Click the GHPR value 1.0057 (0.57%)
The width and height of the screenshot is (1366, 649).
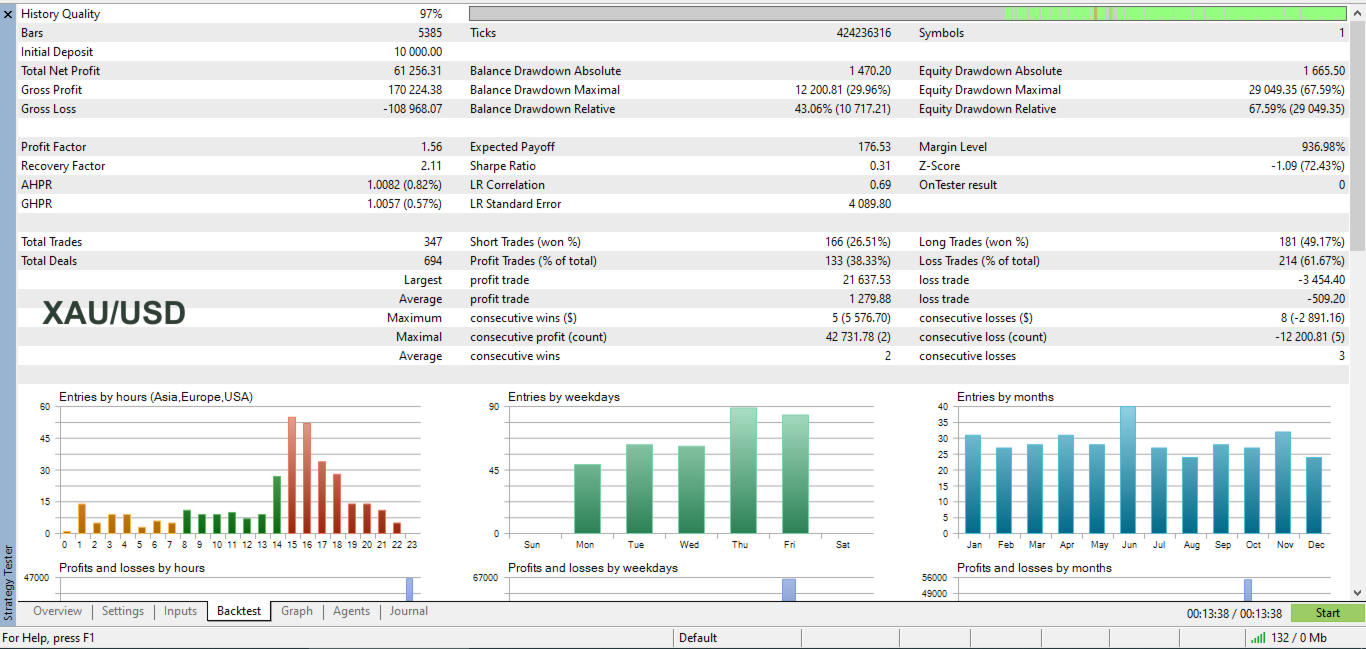[x=405, y=204]
